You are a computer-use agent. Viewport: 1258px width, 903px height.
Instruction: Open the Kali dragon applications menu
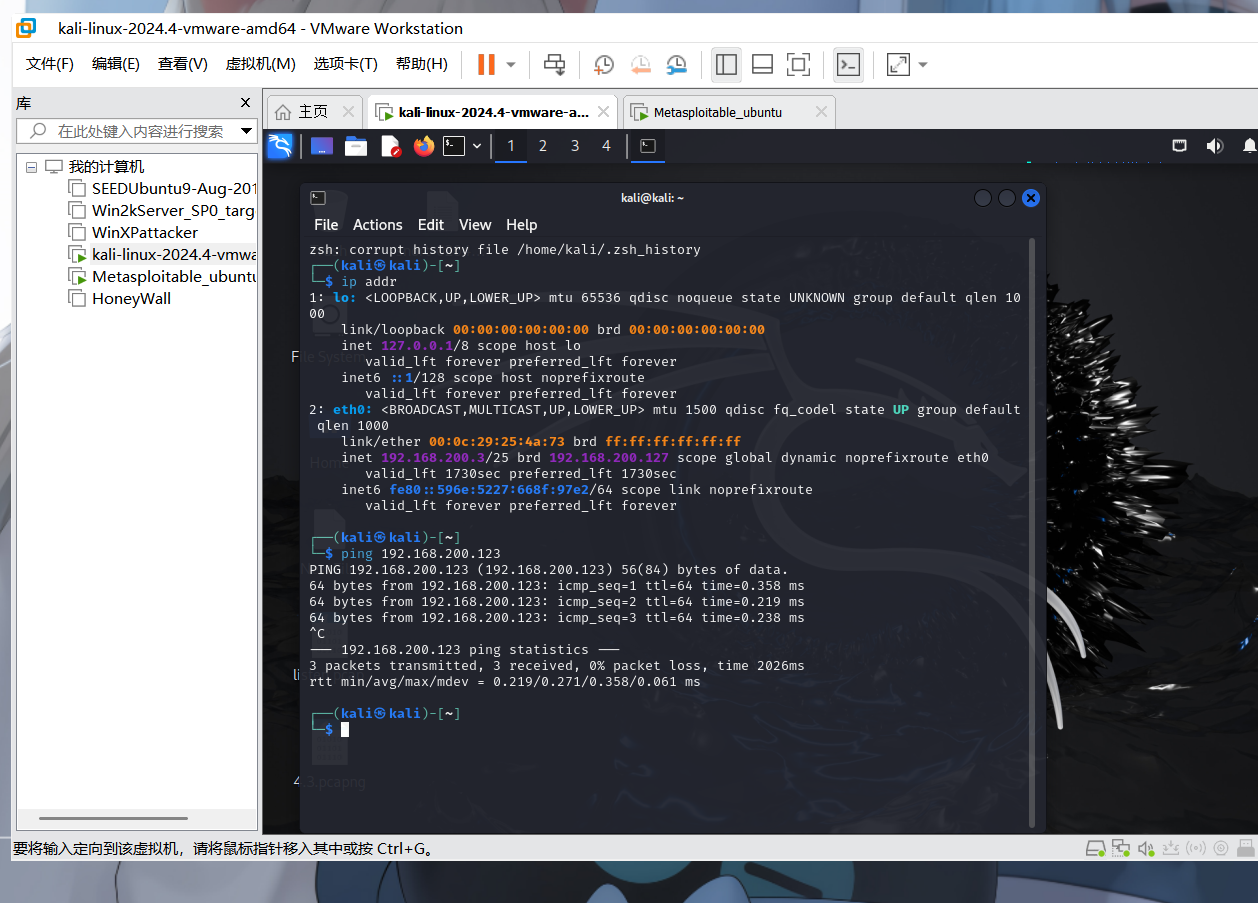(280, 146)
